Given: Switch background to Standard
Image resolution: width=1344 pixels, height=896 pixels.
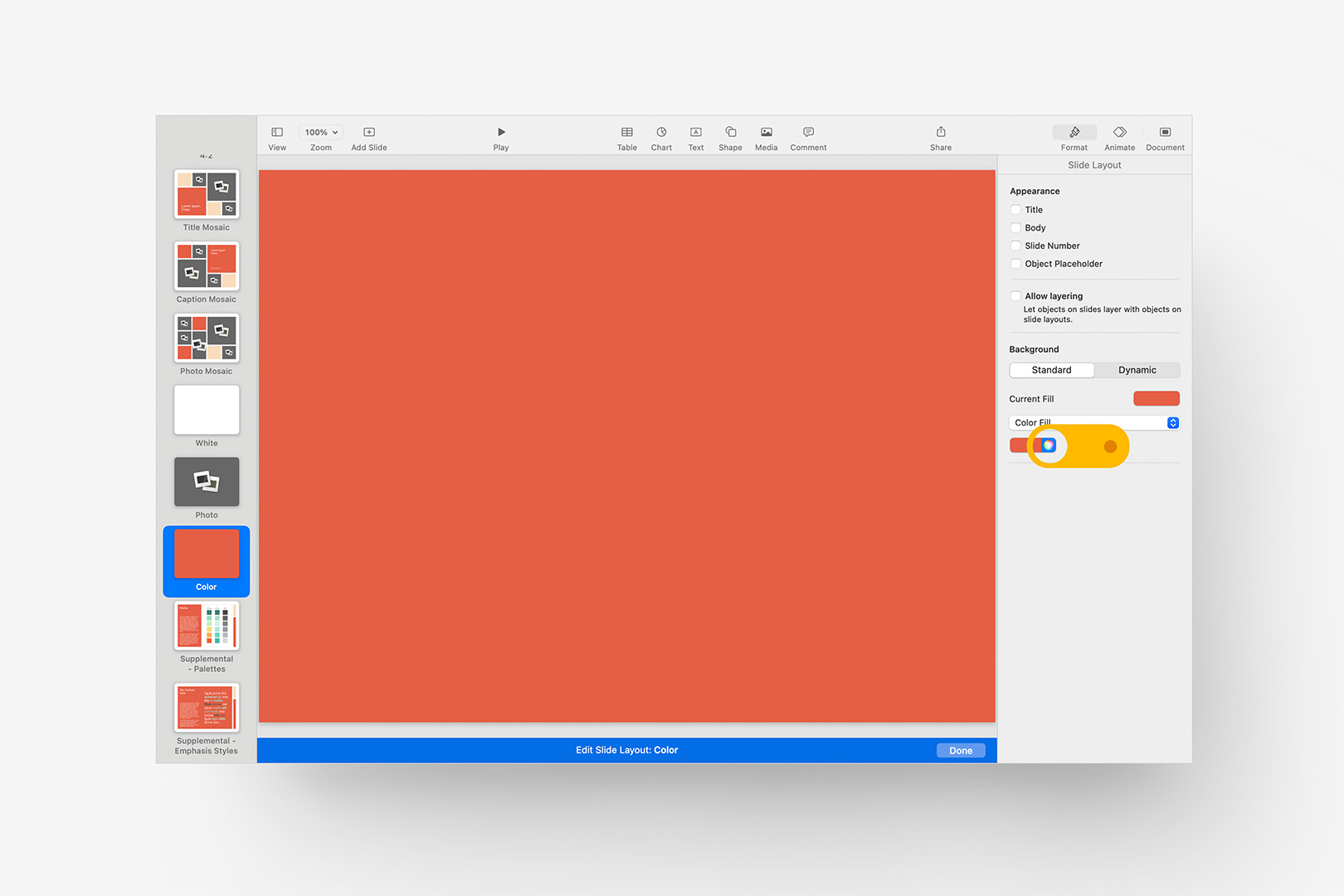Looking at the screenshot, I should (1052, 370).
